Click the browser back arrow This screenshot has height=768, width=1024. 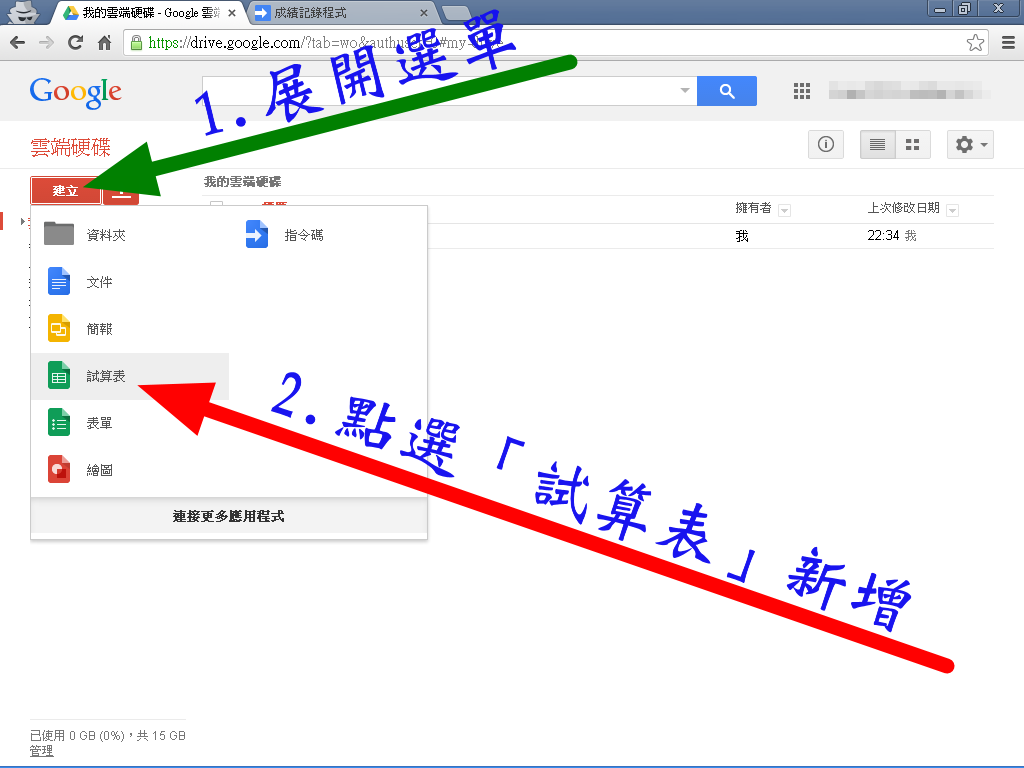coord(18,43)
